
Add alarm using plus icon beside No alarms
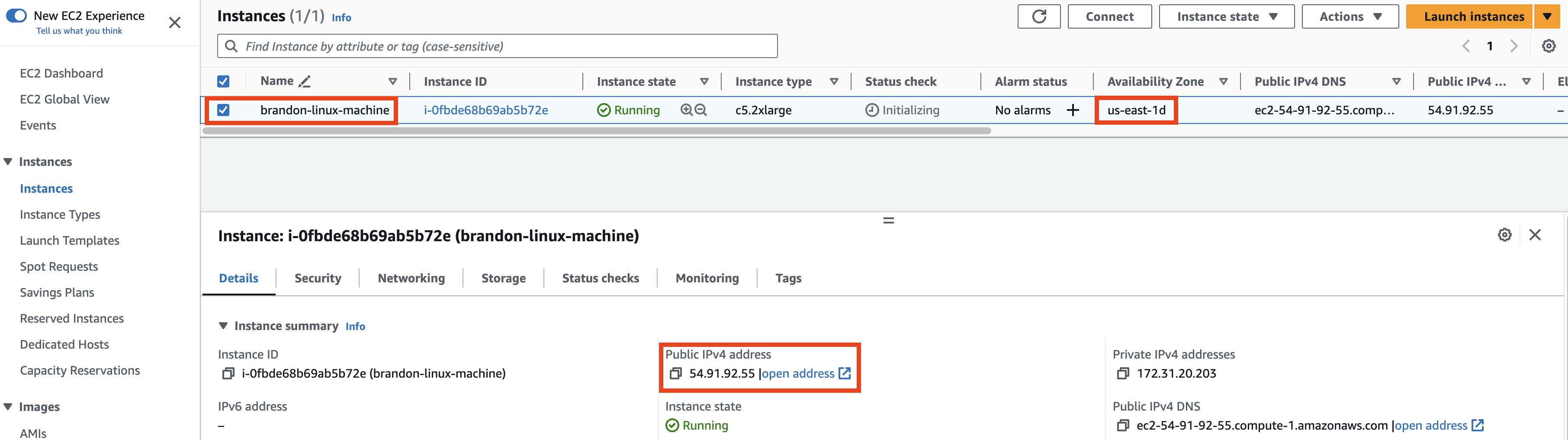(1073, 110)
